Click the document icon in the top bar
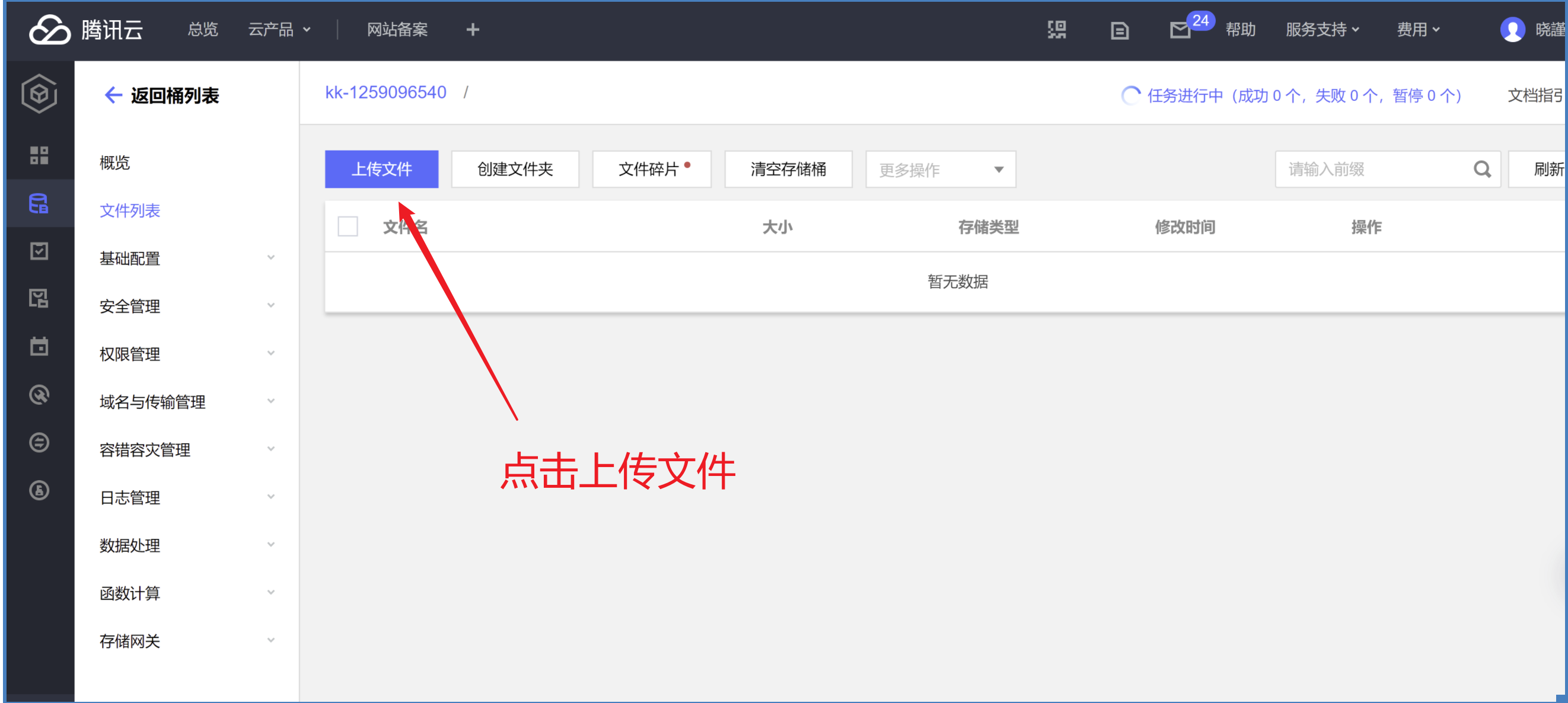1568x703 pixels. tap(1119, 30)
